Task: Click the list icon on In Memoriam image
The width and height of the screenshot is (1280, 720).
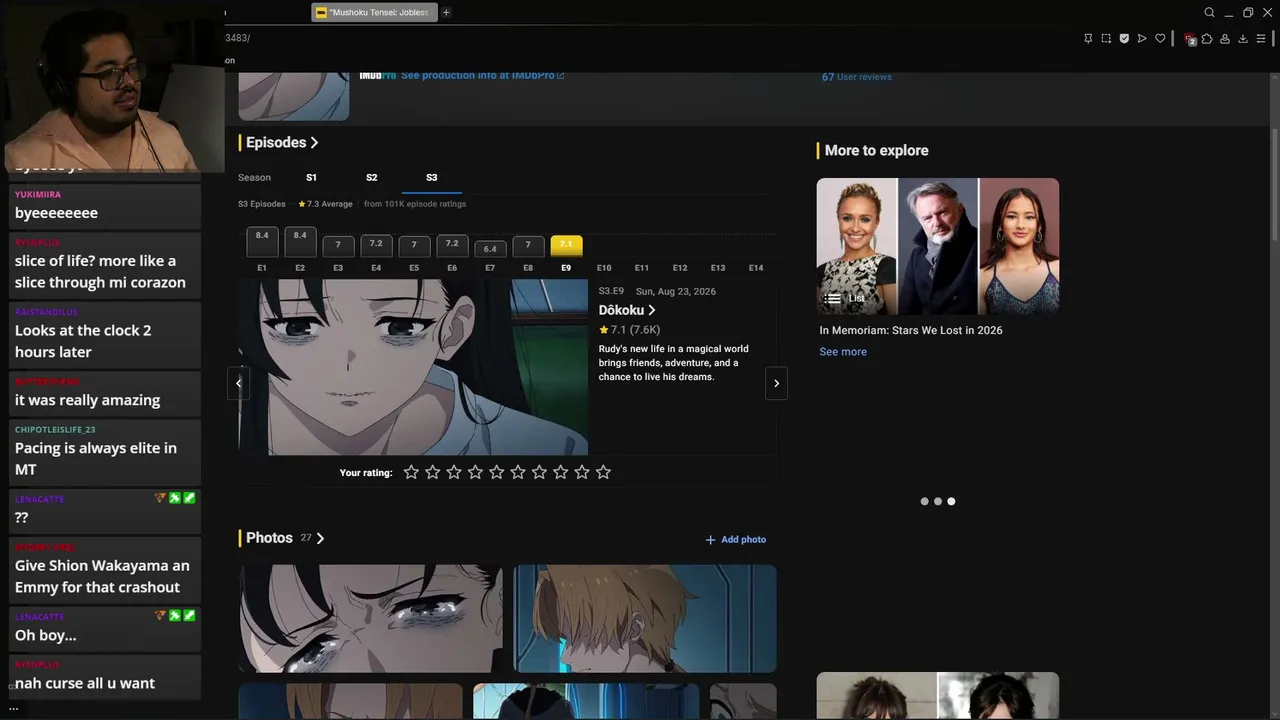Action: pyautogui.click(x=832, y=298)
